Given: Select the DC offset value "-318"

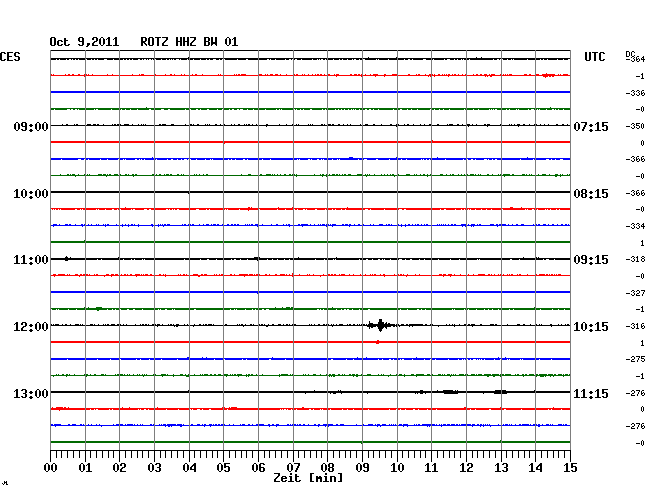Looking at the screenshot, I should pyautogui.click(x=635, y=259).
